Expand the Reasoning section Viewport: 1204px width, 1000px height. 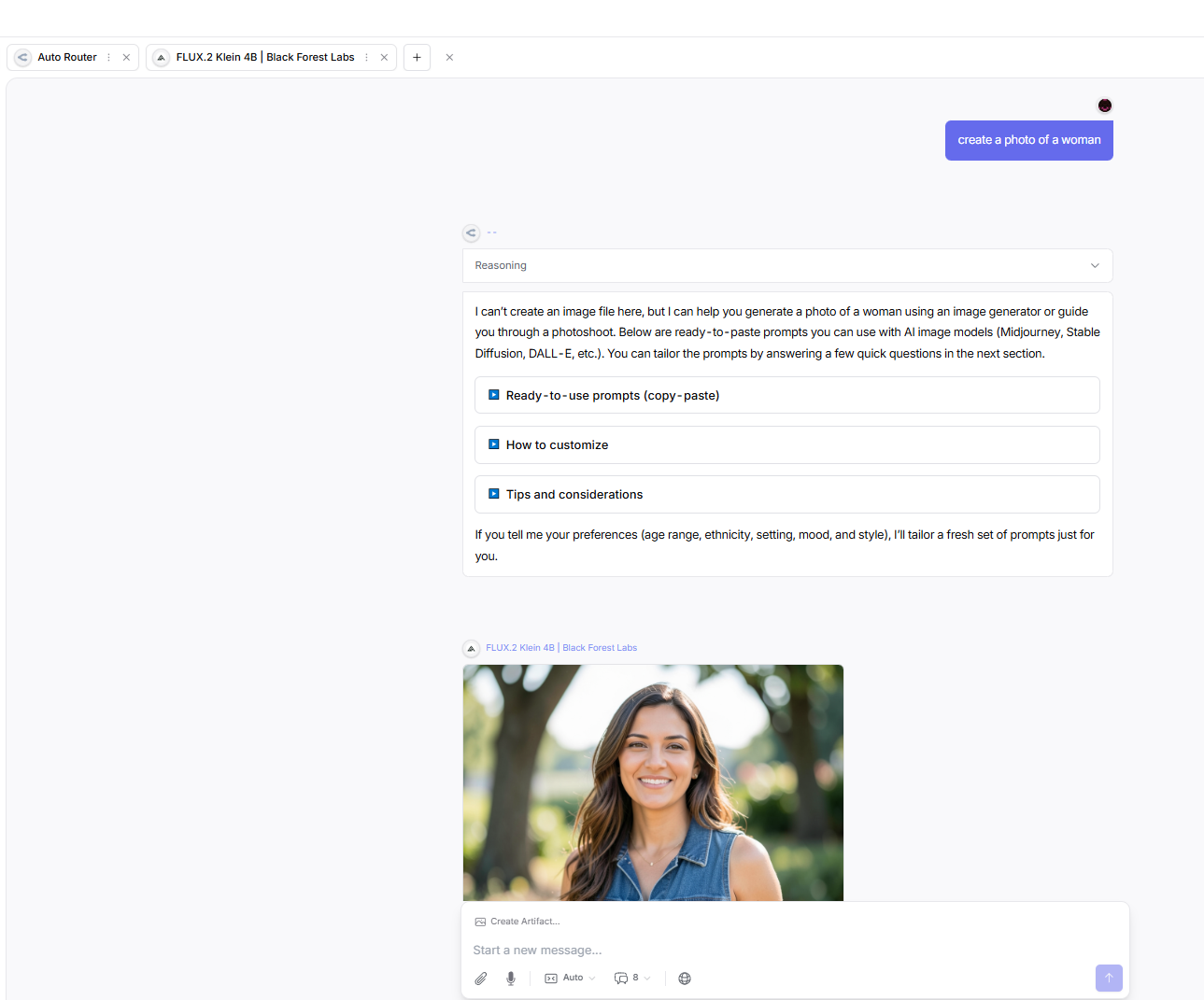(787, 265)
